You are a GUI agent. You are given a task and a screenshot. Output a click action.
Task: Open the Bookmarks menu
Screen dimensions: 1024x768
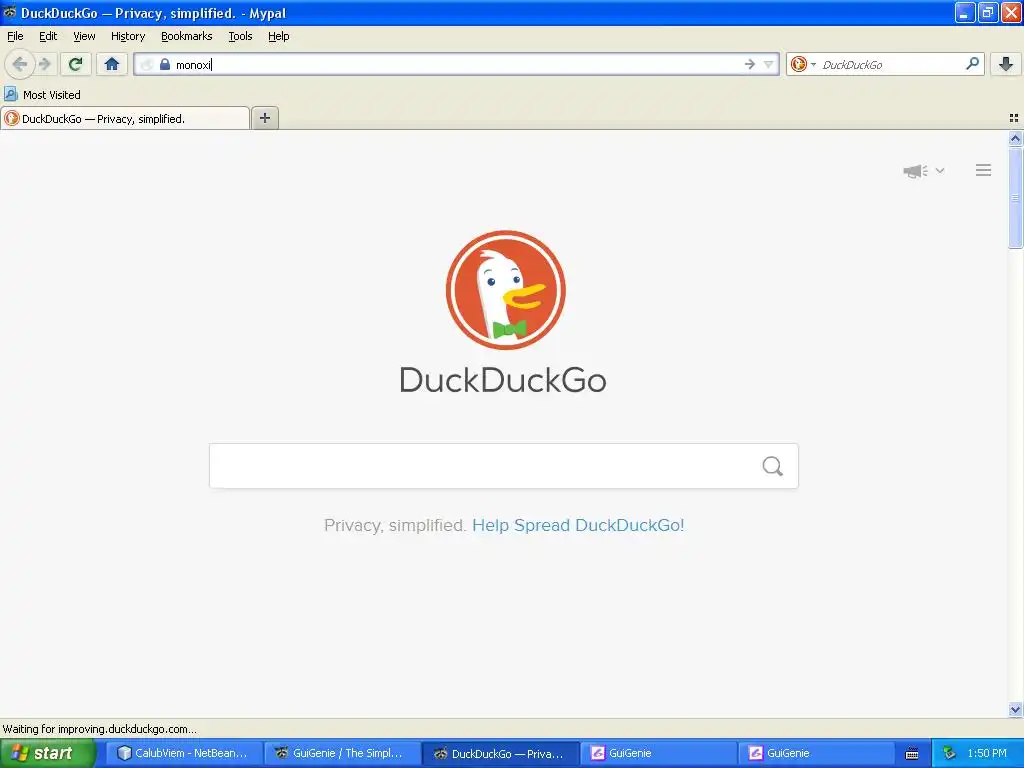[x=187, y=36]
